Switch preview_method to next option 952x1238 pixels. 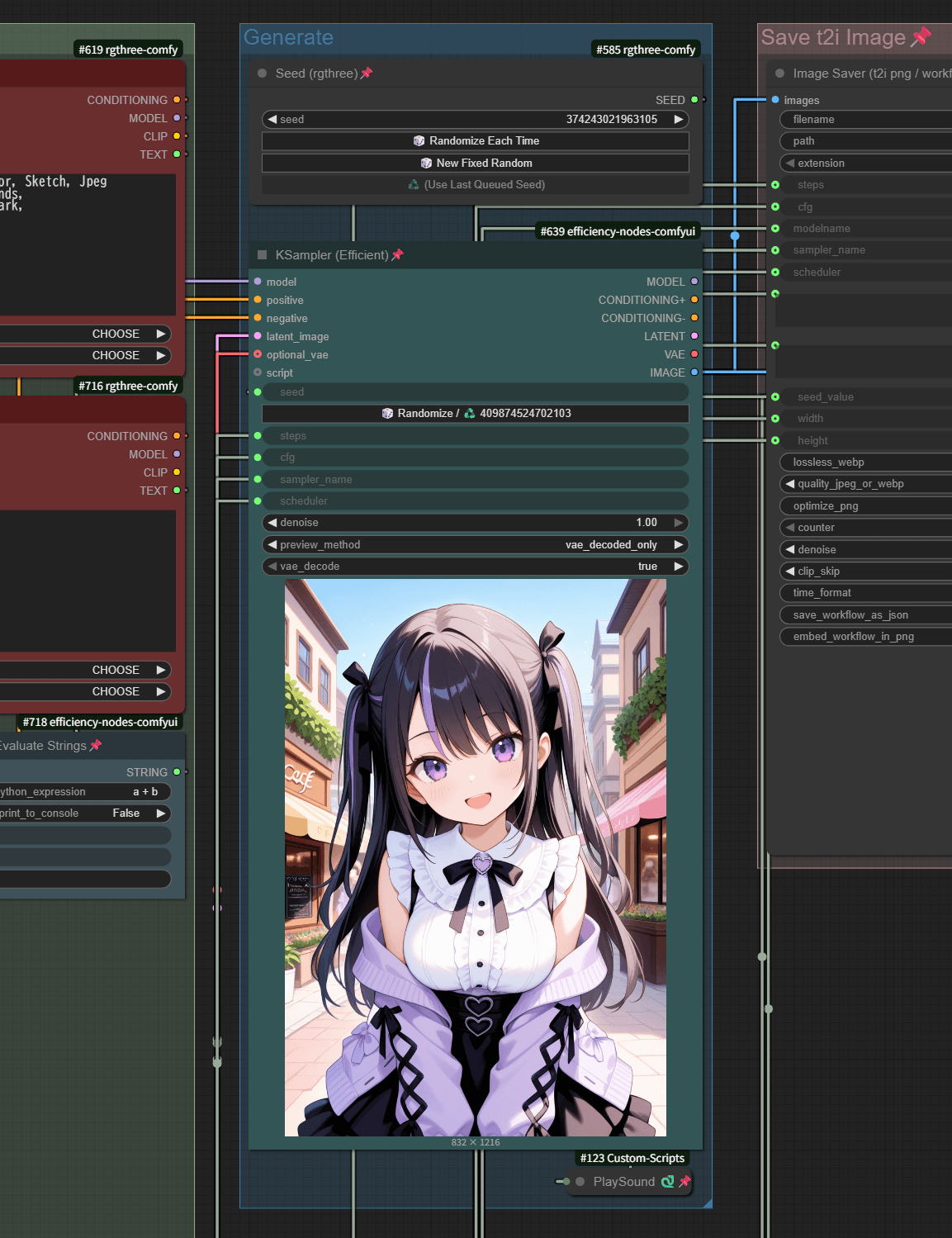pos(679,545)
